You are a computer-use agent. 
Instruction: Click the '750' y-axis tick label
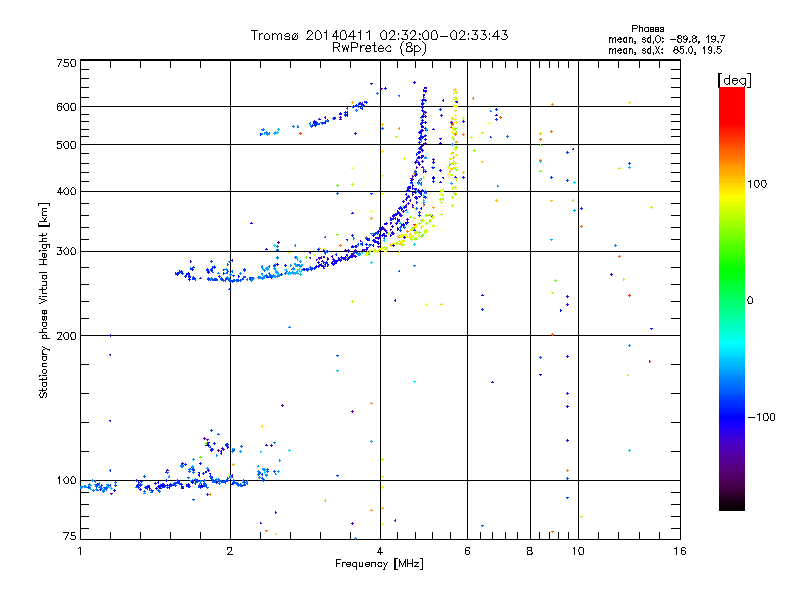66,63
